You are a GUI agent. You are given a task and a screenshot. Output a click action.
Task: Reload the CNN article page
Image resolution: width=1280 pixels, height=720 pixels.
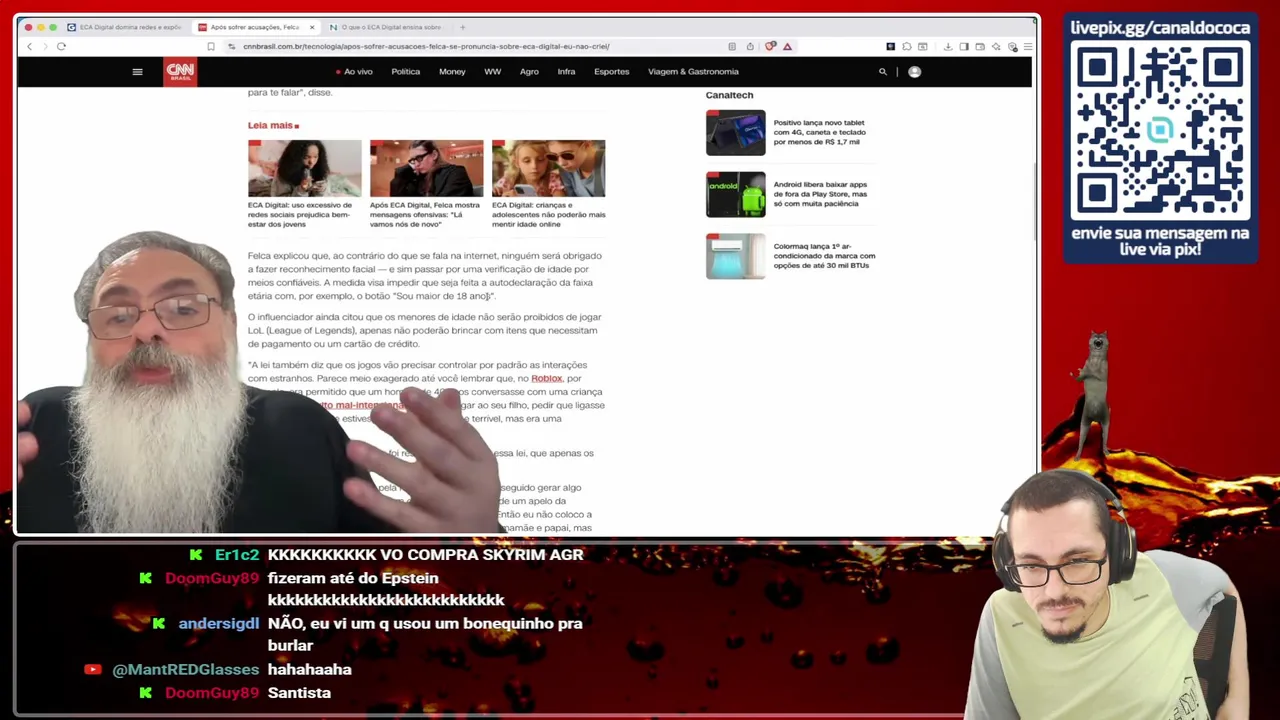(x=61, y=46)
